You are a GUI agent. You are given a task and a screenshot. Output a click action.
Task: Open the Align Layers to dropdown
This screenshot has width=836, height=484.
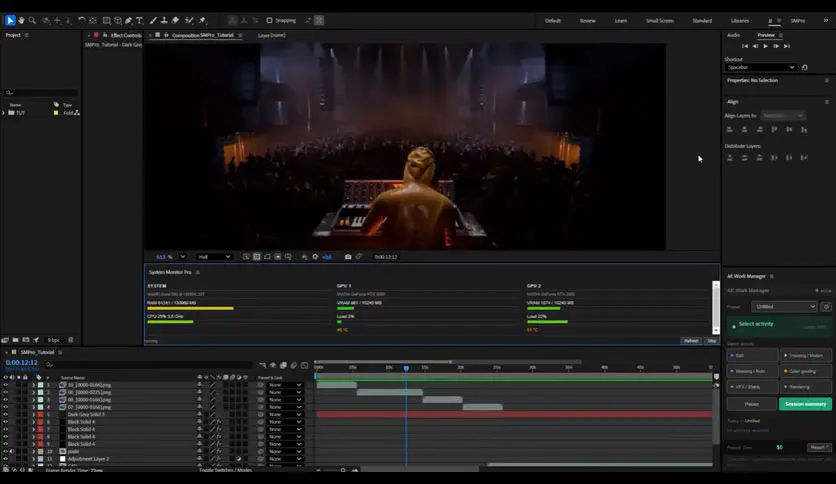point(783,116)
